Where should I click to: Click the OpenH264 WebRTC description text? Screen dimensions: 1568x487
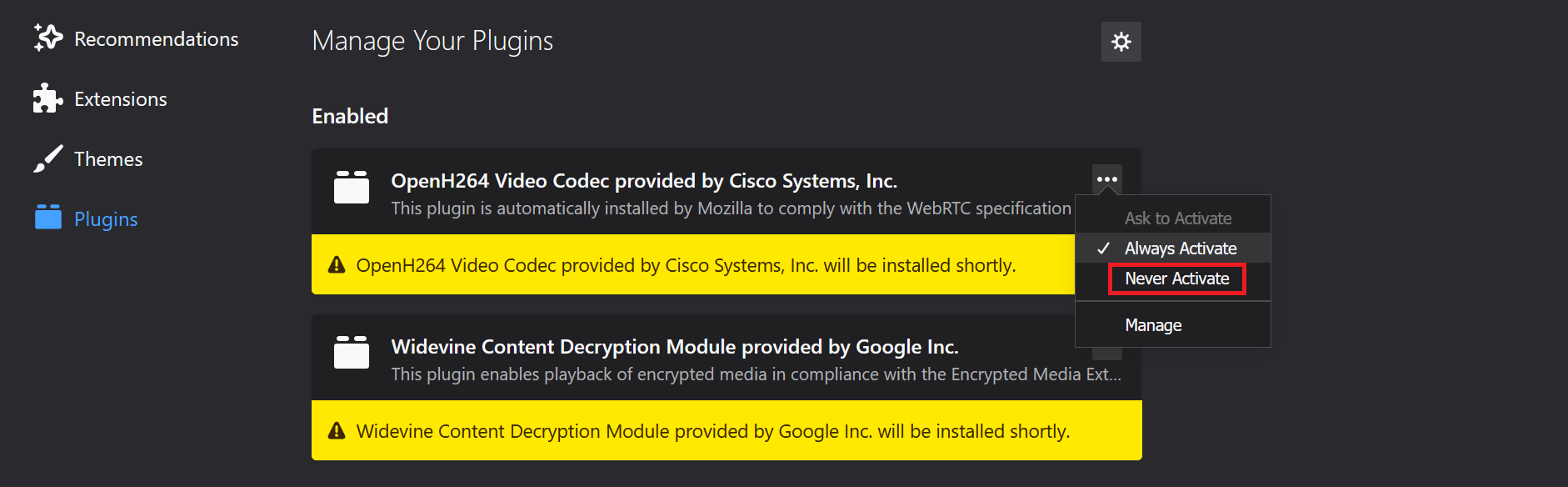pyautogui.click(x=731, y=208)
